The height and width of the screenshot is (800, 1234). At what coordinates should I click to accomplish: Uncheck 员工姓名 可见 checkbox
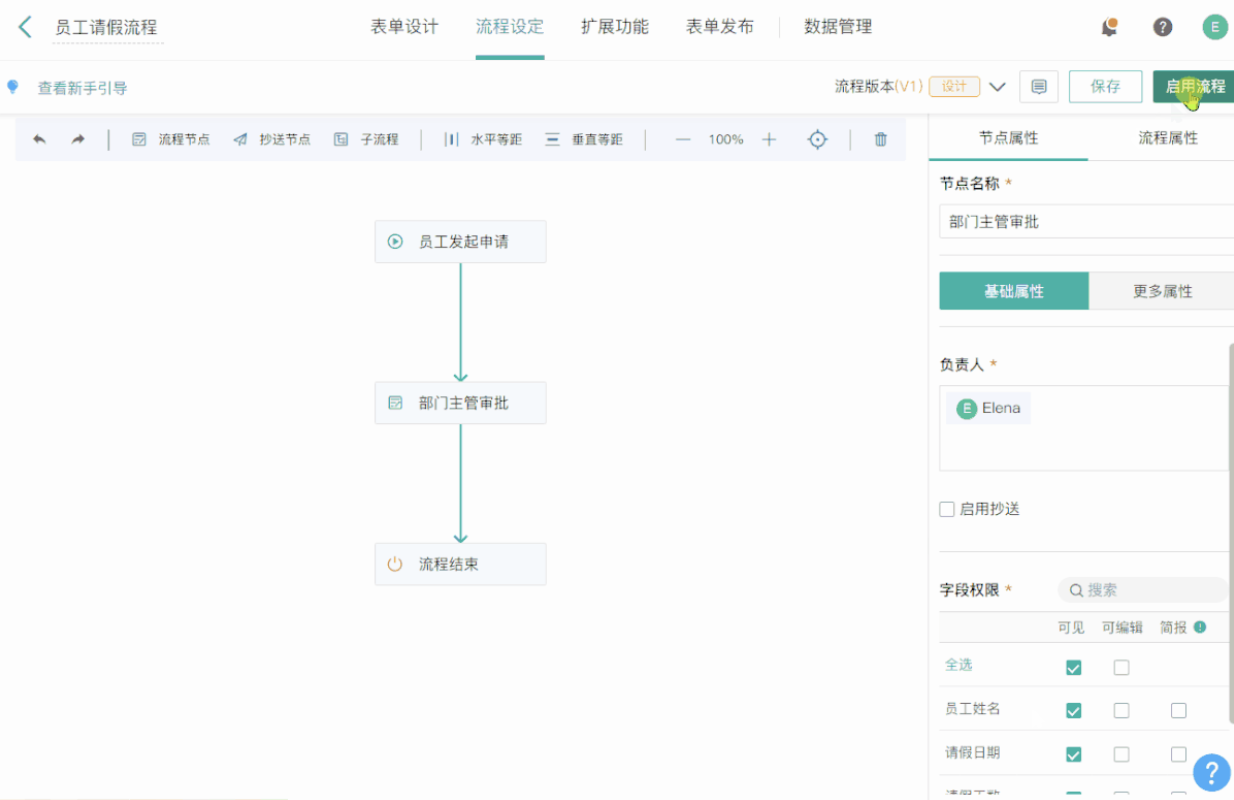[x=1073, y=710]
